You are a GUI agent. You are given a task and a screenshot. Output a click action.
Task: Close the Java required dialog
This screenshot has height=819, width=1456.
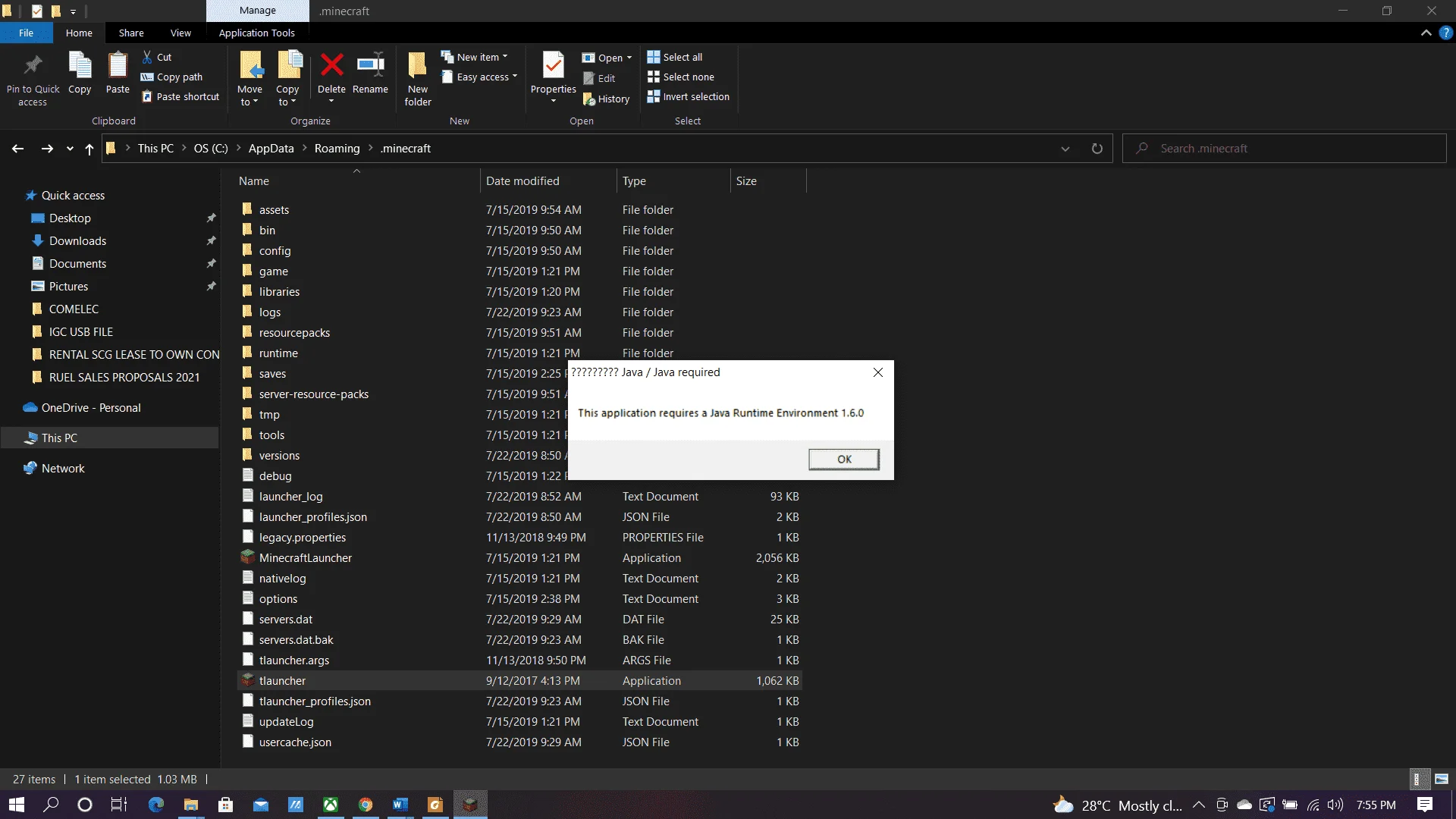[x=878, y=372]
